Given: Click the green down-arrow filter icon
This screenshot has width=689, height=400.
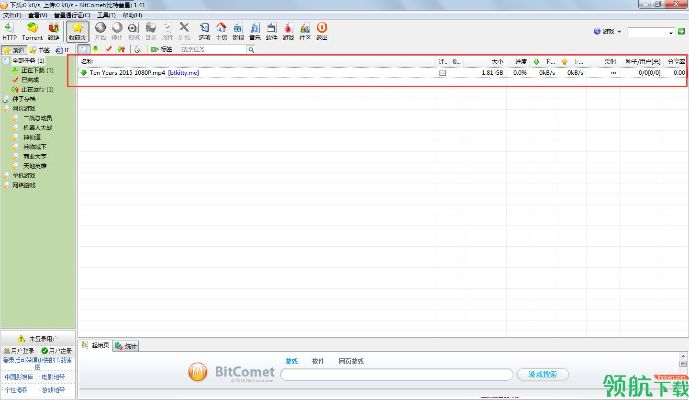Looking at the screenshot, I should 95,48.
